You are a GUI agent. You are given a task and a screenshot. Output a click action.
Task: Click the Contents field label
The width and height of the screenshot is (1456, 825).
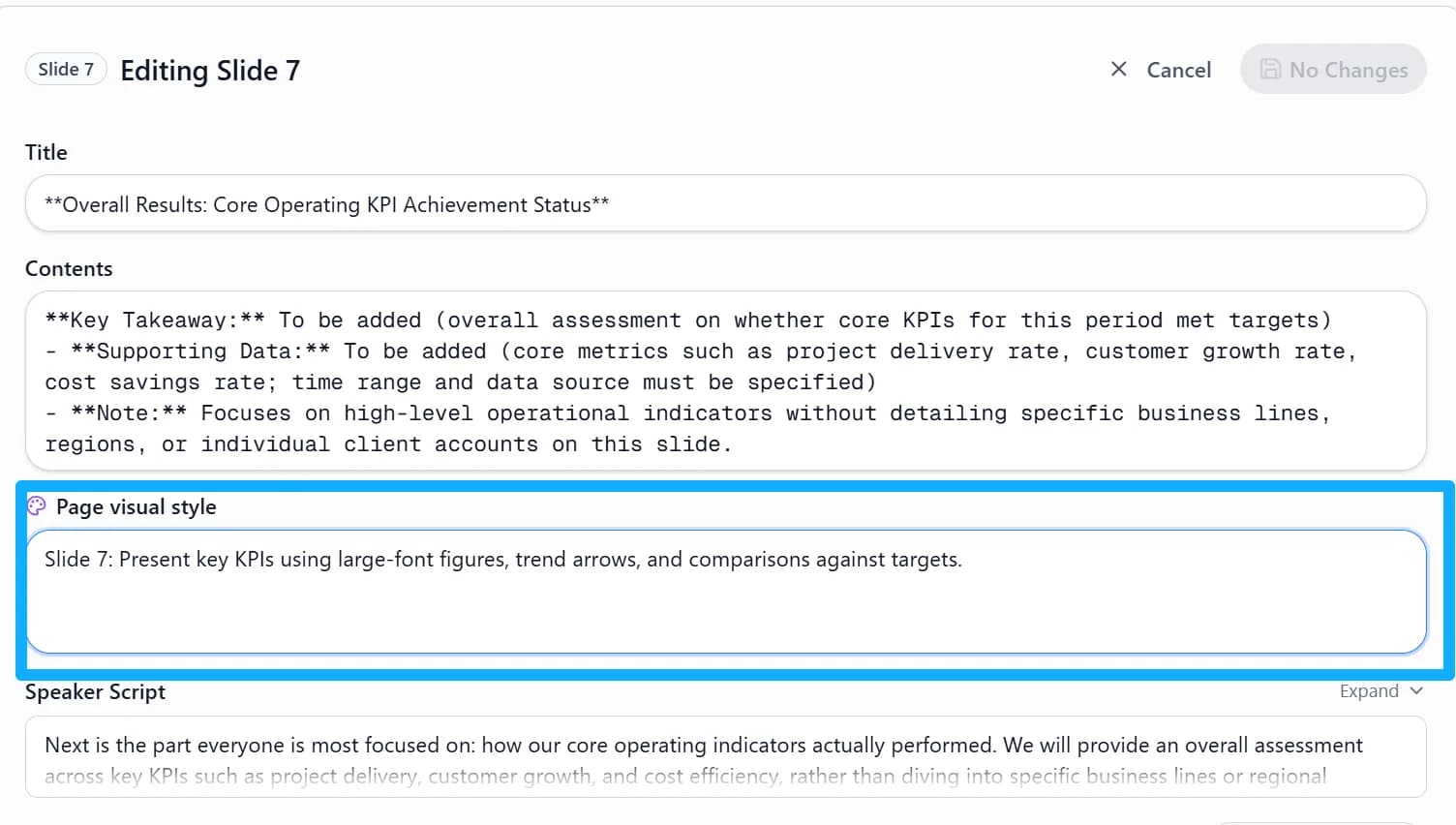[x=69, y=268]
